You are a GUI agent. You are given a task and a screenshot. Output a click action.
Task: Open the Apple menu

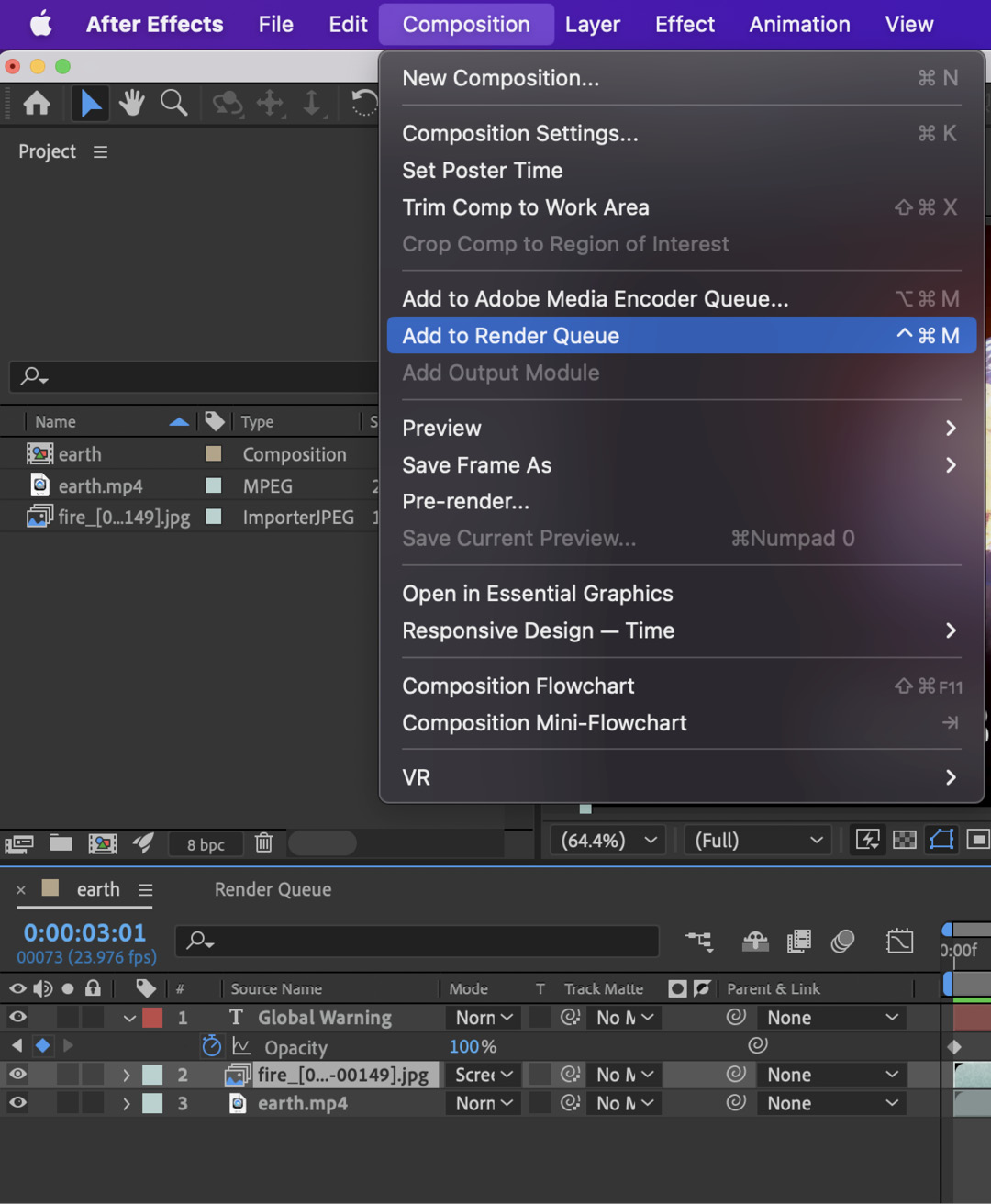41,24
